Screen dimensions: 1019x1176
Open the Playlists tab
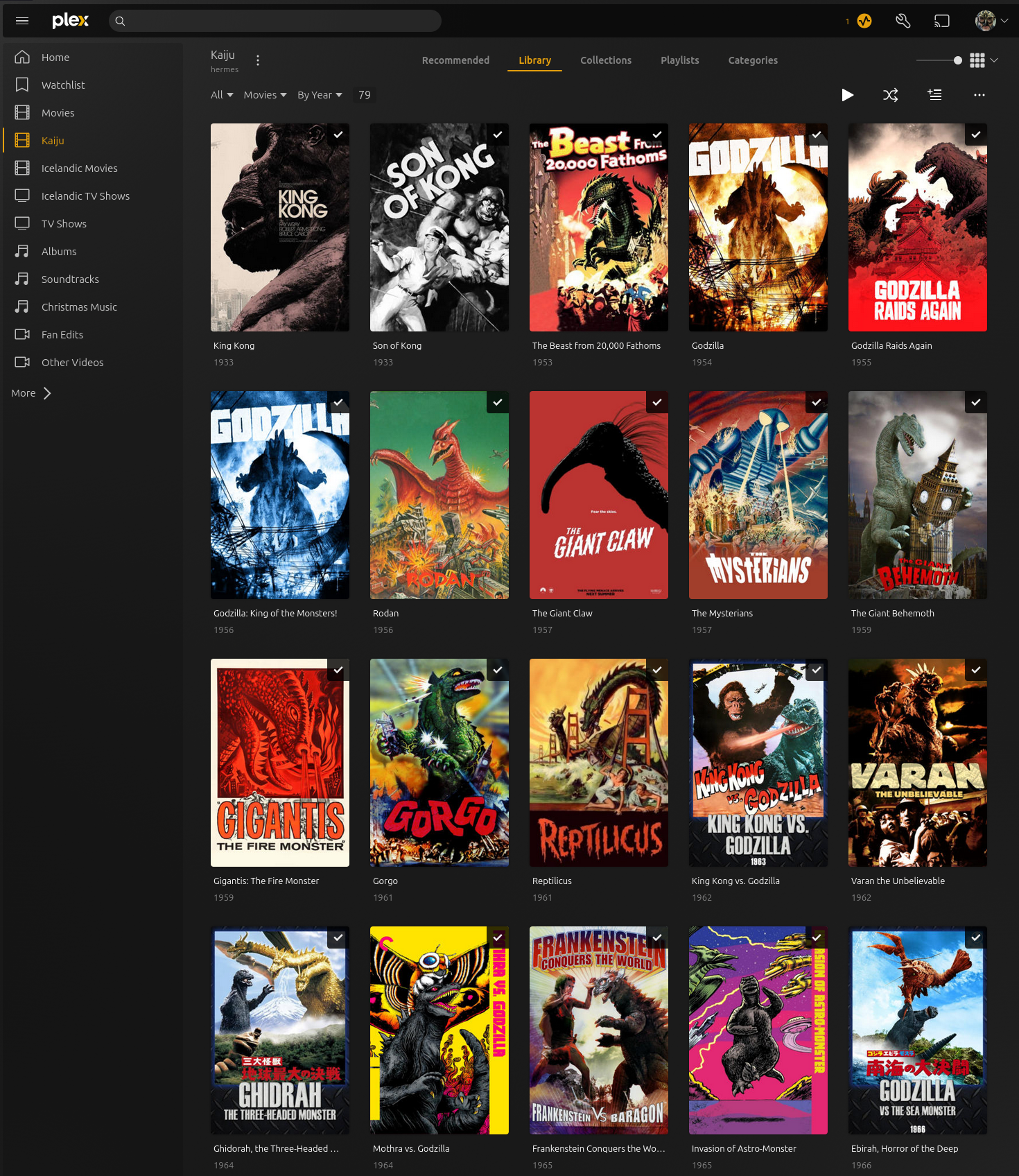(679, 60)
